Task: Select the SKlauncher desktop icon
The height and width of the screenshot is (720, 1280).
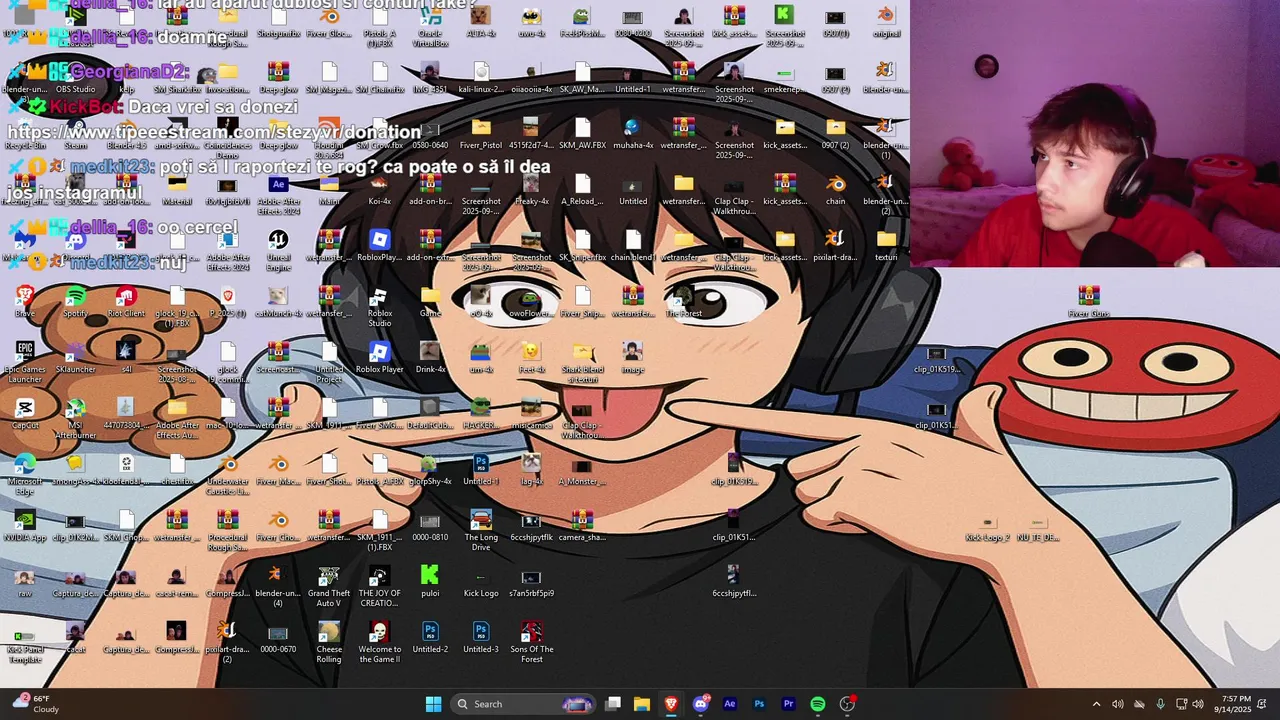Action: (x=76, y=357)
